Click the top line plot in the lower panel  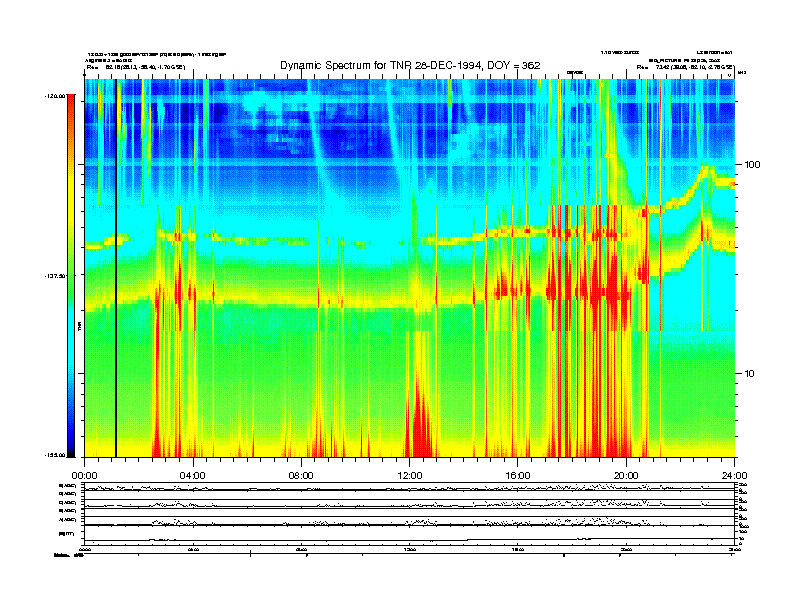click(x=409, y=488)
